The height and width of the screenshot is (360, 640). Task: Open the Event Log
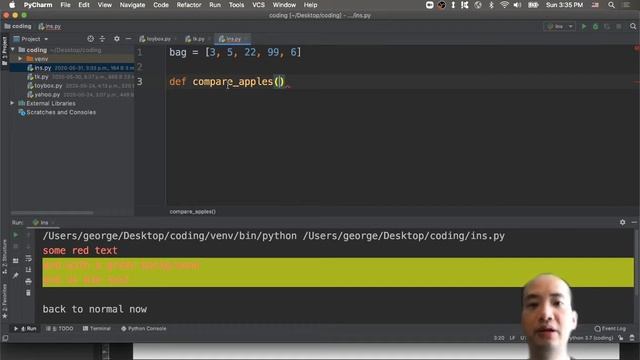coord(610,329)
